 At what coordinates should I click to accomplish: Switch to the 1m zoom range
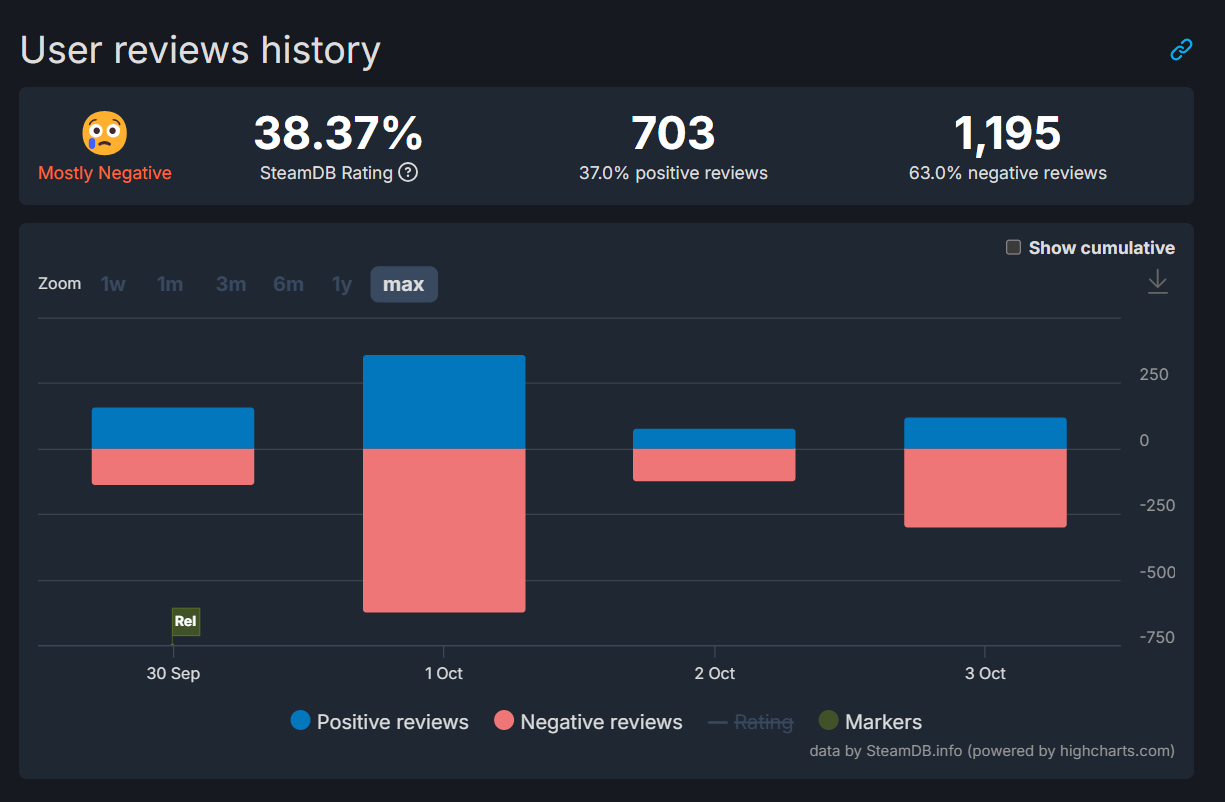(170, 284)
